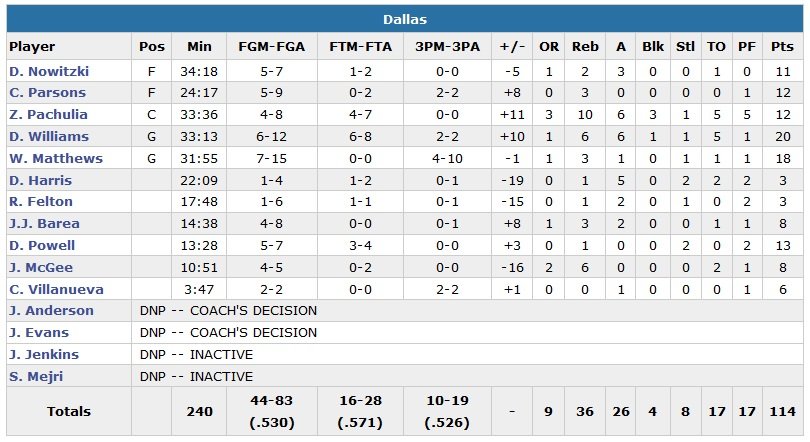Open Z. Pachulia's player page

click(49, 115)
